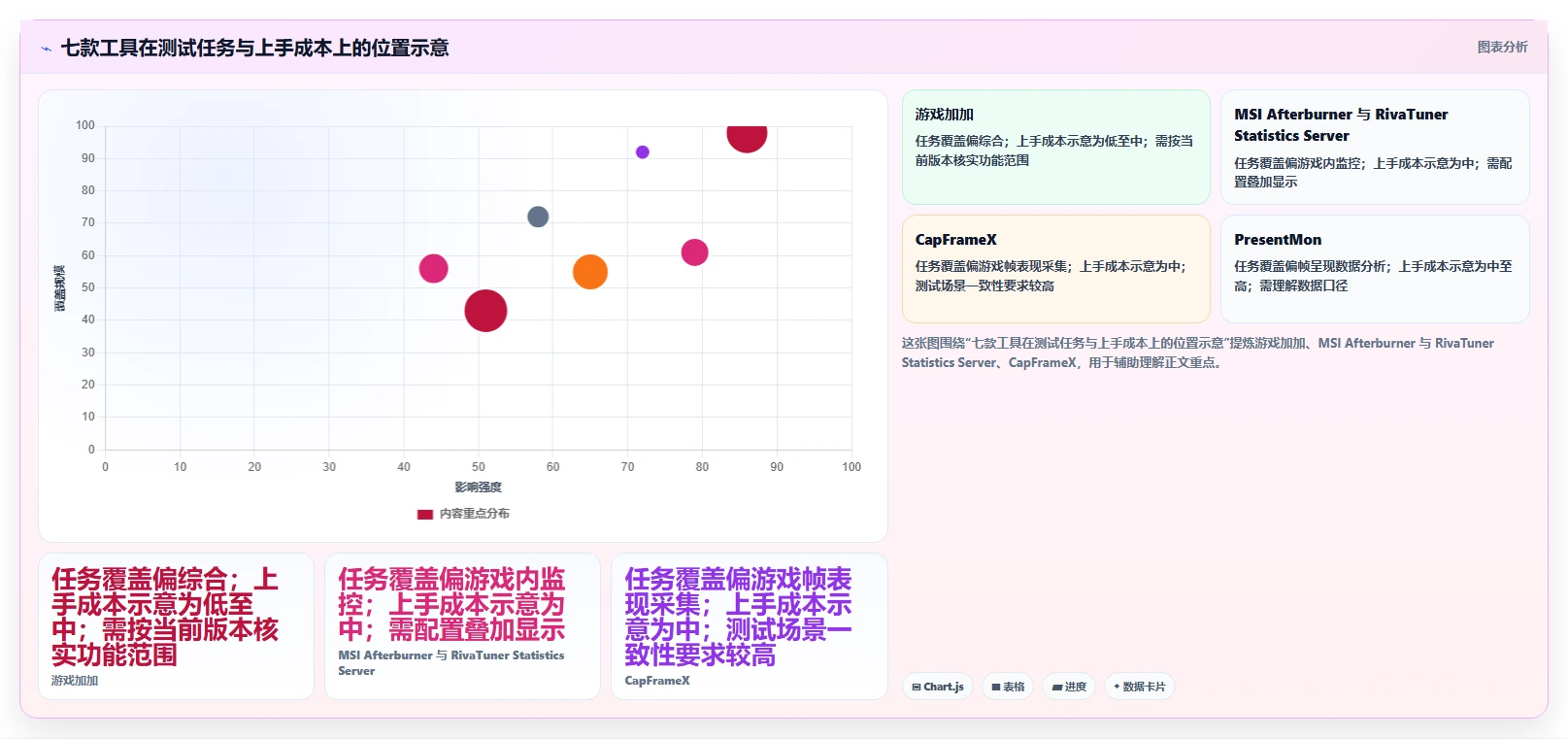Select the 数据卡片 tag label
Image resolution: width=1568 pixels, height=739 pixels.
(1145, 687)
